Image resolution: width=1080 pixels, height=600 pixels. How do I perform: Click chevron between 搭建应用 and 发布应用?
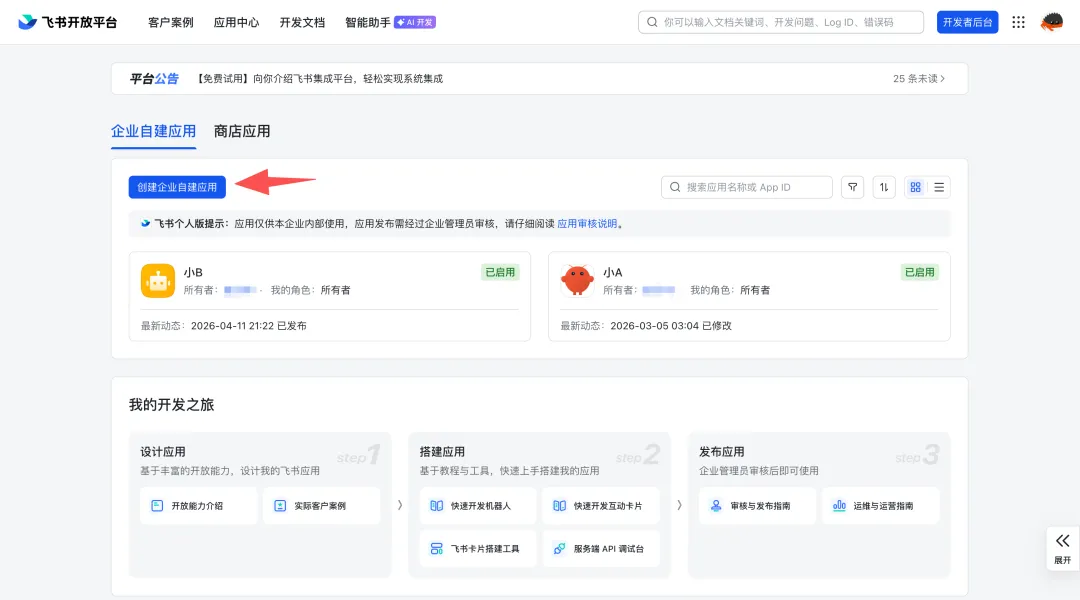pos(679,506)
